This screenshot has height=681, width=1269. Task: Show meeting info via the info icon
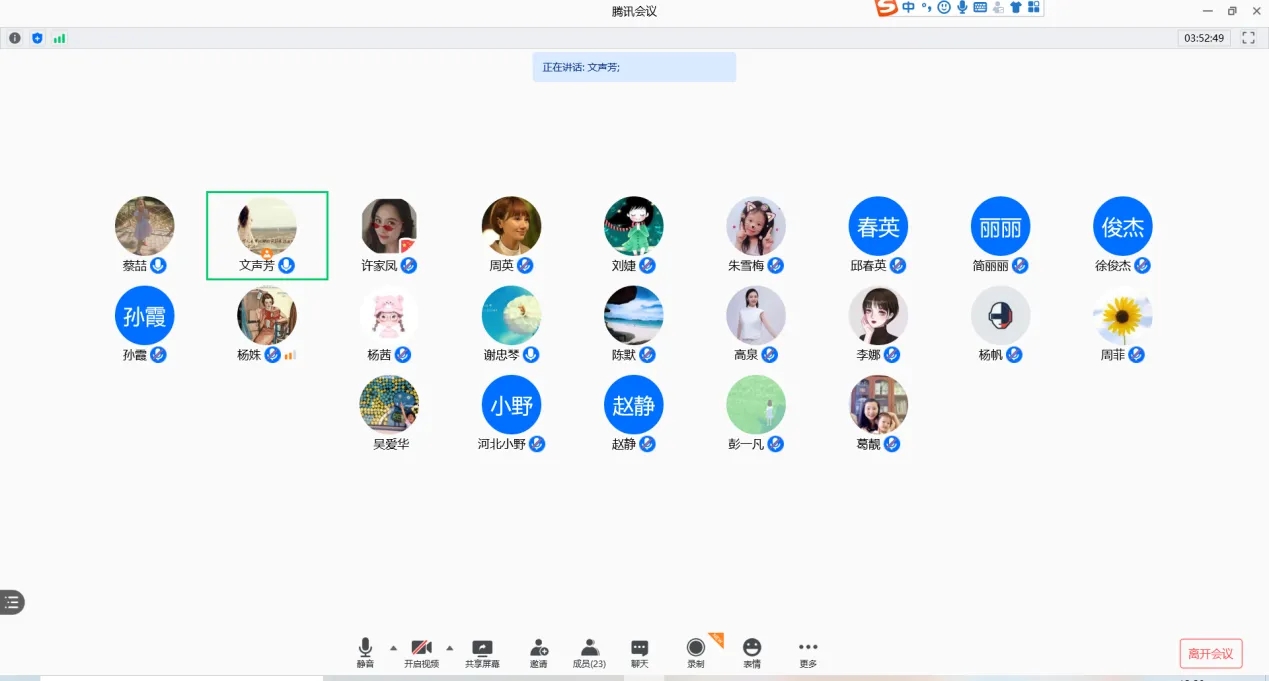click(15, 38)
